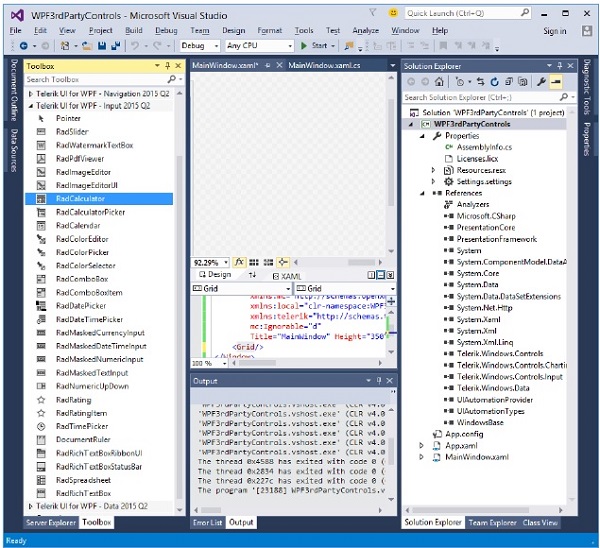Click the Home icon in Solution Explorer
This screenshot has width=600, height=548.
coord(441,82)
